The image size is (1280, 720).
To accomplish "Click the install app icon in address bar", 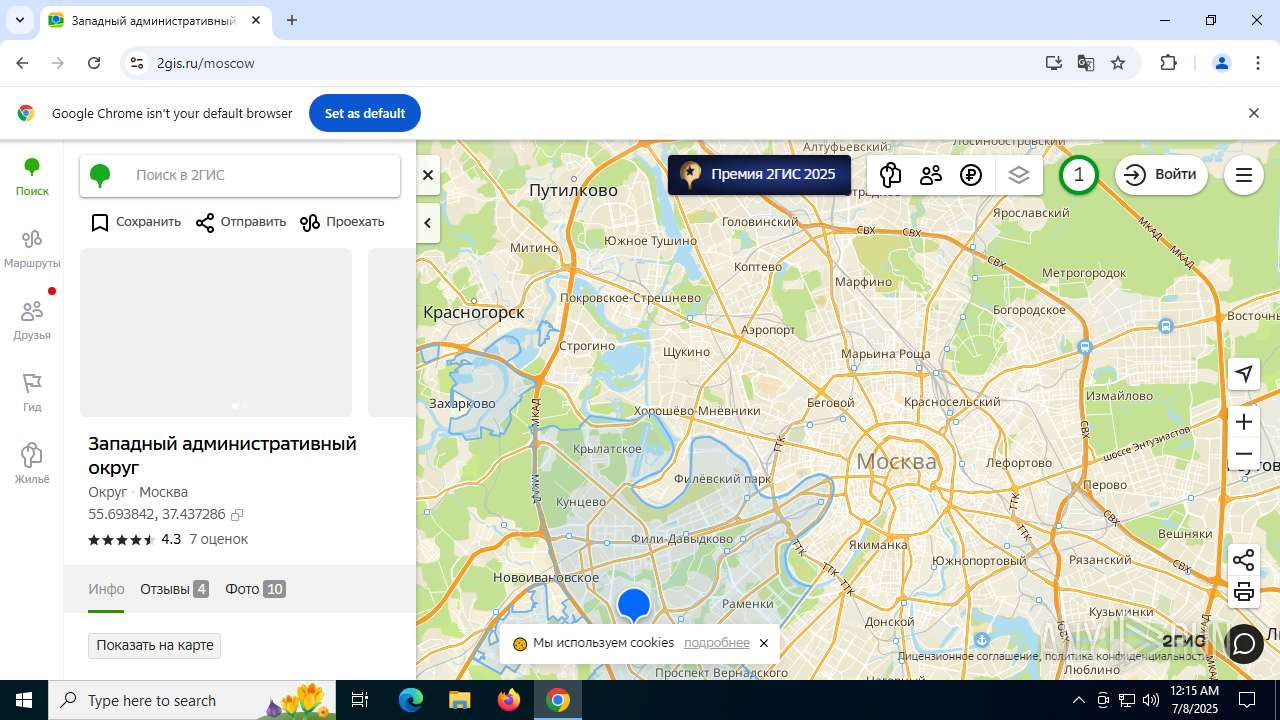I will click(x=1054, y=63).
